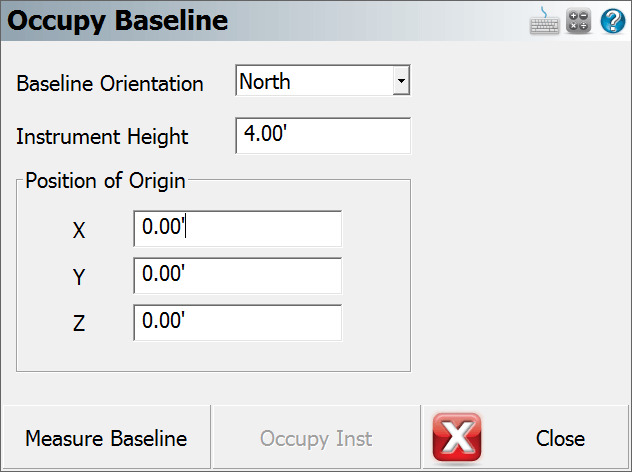
Task: Click the Instrument Height label
Action: 102,137
